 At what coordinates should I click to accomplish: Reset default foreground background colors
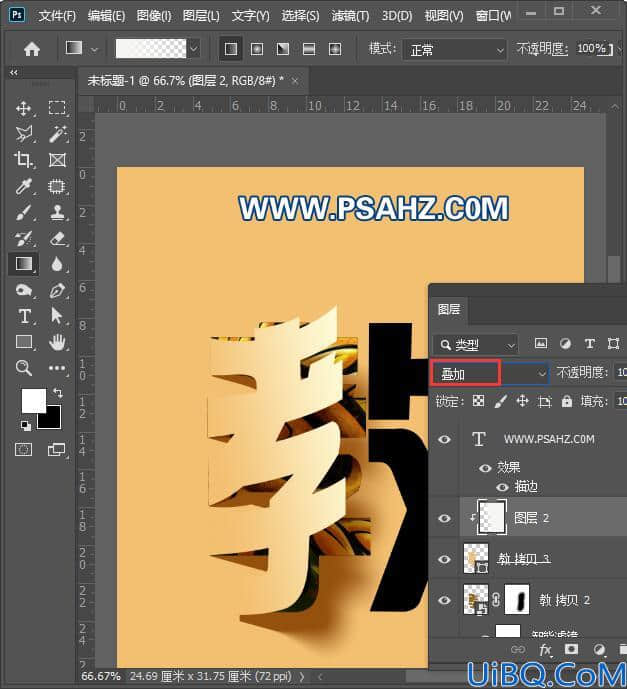[x=26, y=425]
